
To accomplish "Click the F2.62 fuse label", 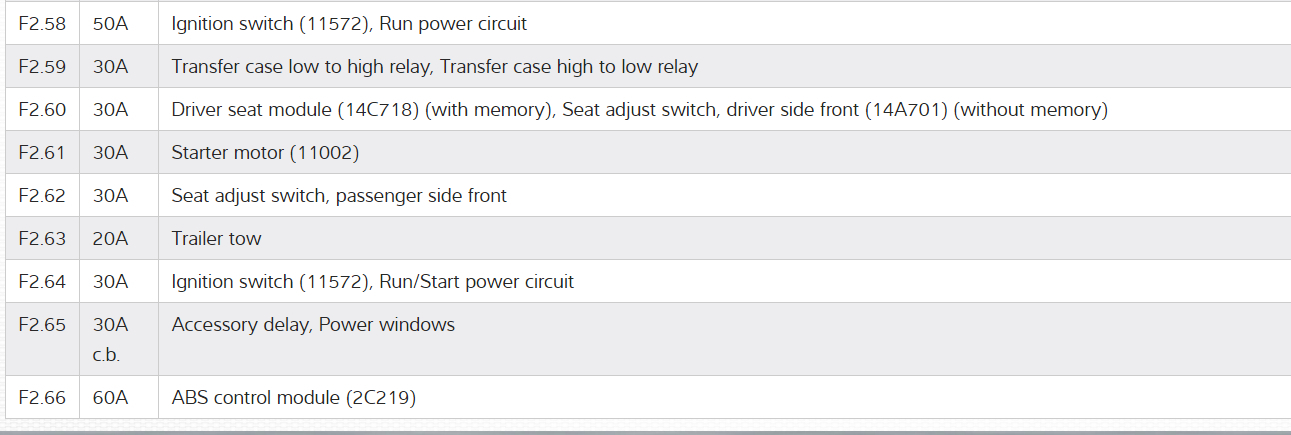I will click(42, 196).
